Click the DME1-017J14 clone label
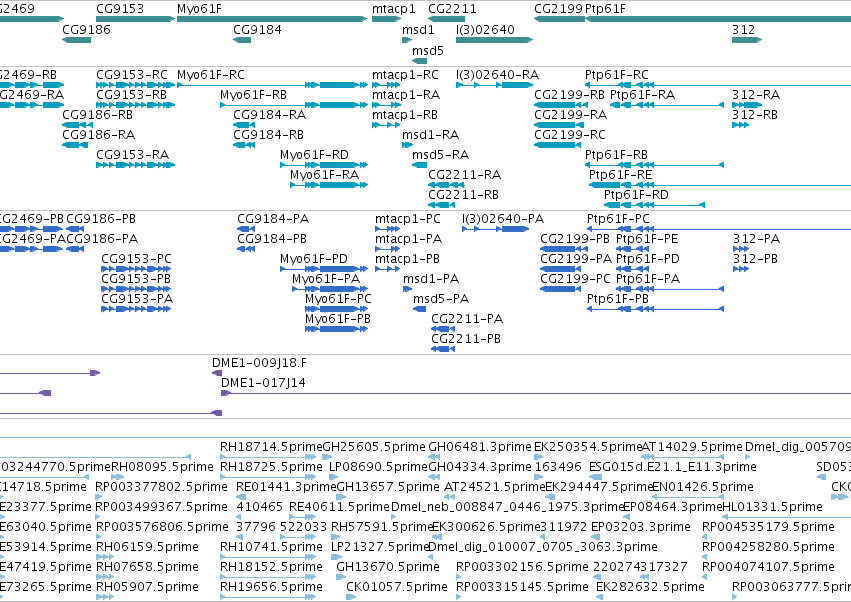The image size is (851, 602). click(x=263, y=383)
